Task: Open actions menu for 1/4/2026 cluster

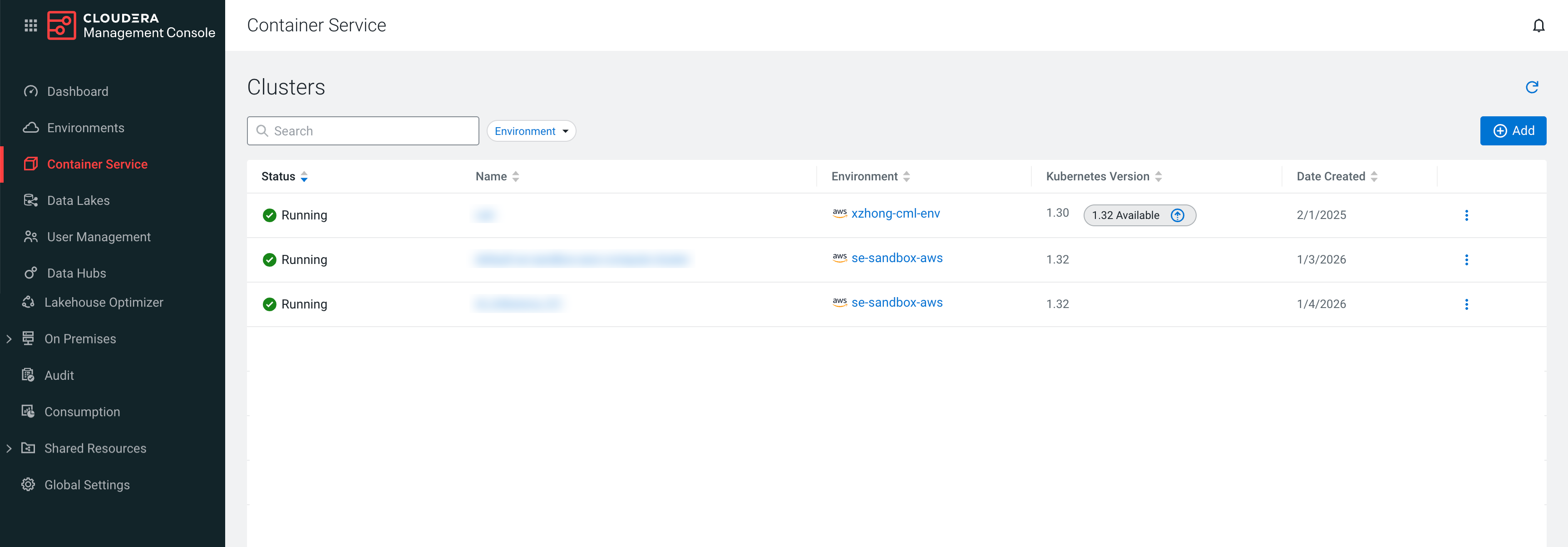Action: click(1466, 304)
